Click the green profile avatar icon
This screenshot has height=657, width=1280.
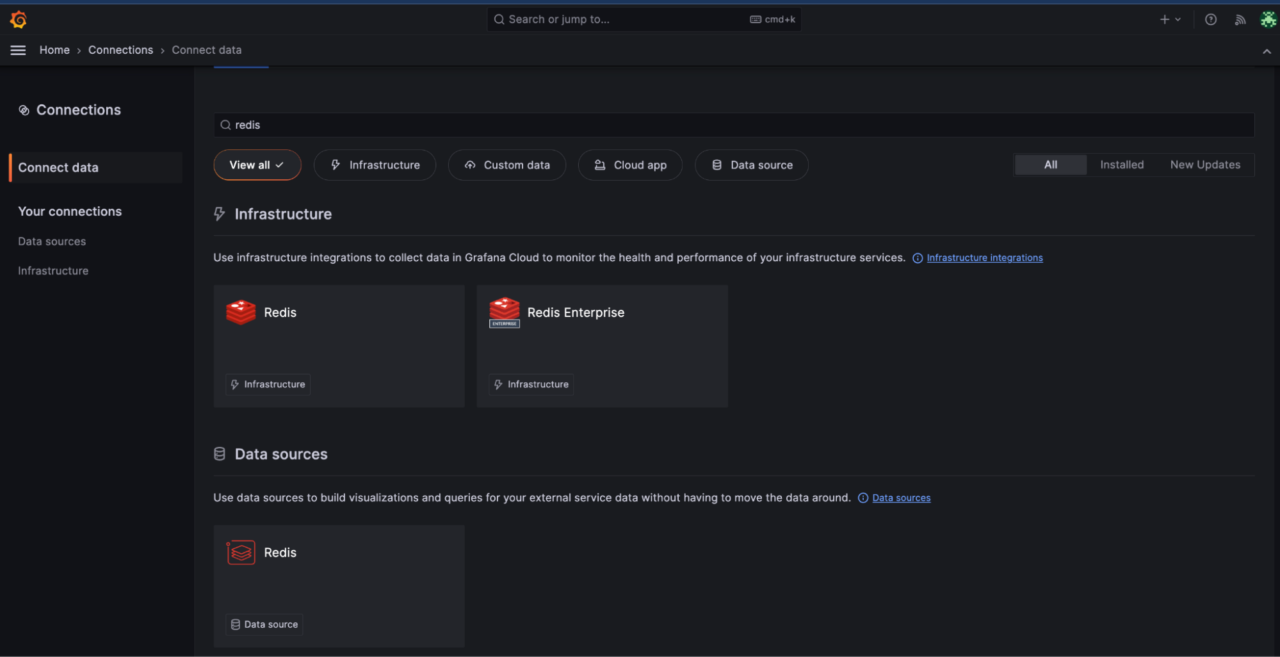point(1268,19)
